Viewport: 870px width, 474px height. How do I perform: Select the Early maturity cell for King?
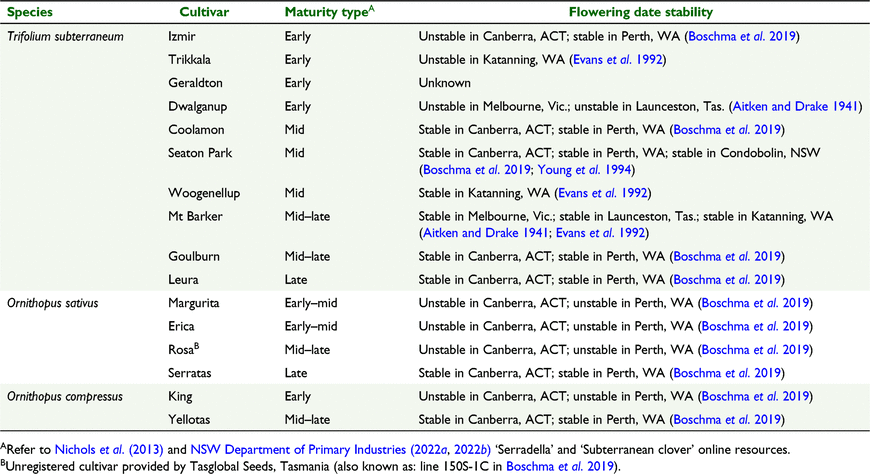[297, 396]
